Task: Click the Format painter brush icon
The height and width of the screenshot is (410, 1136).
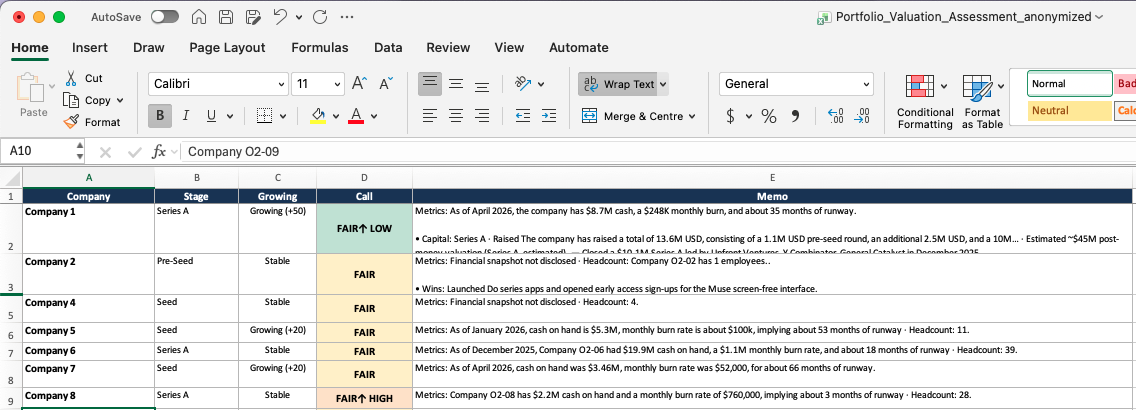Action: pyautogui.click(x=71, y=122)
